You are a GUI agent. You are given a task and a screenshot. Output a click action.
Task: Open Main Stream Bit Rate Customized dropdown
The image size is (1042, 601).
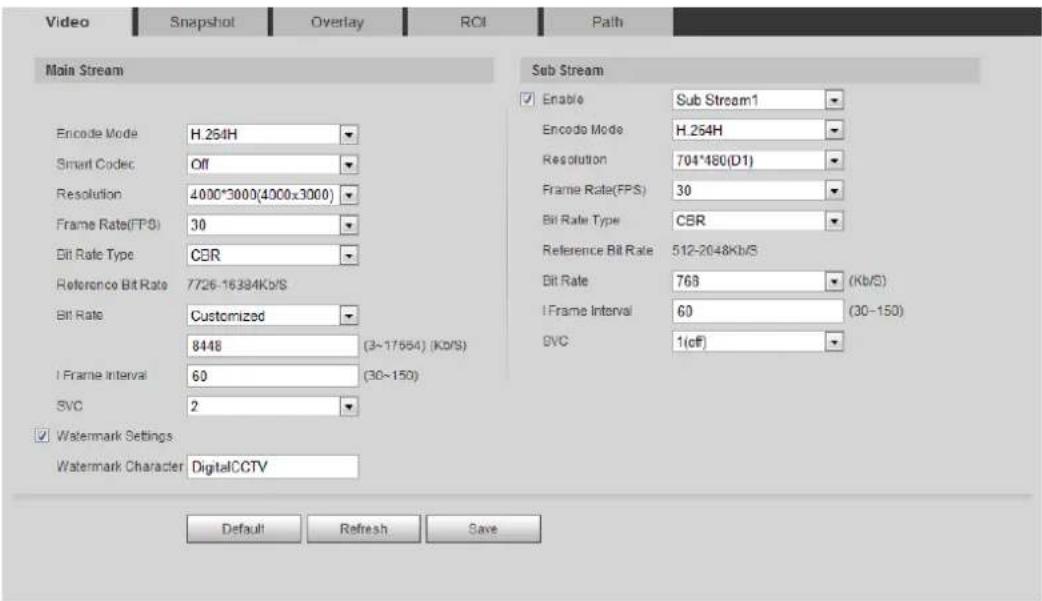(x=272, y=315)
